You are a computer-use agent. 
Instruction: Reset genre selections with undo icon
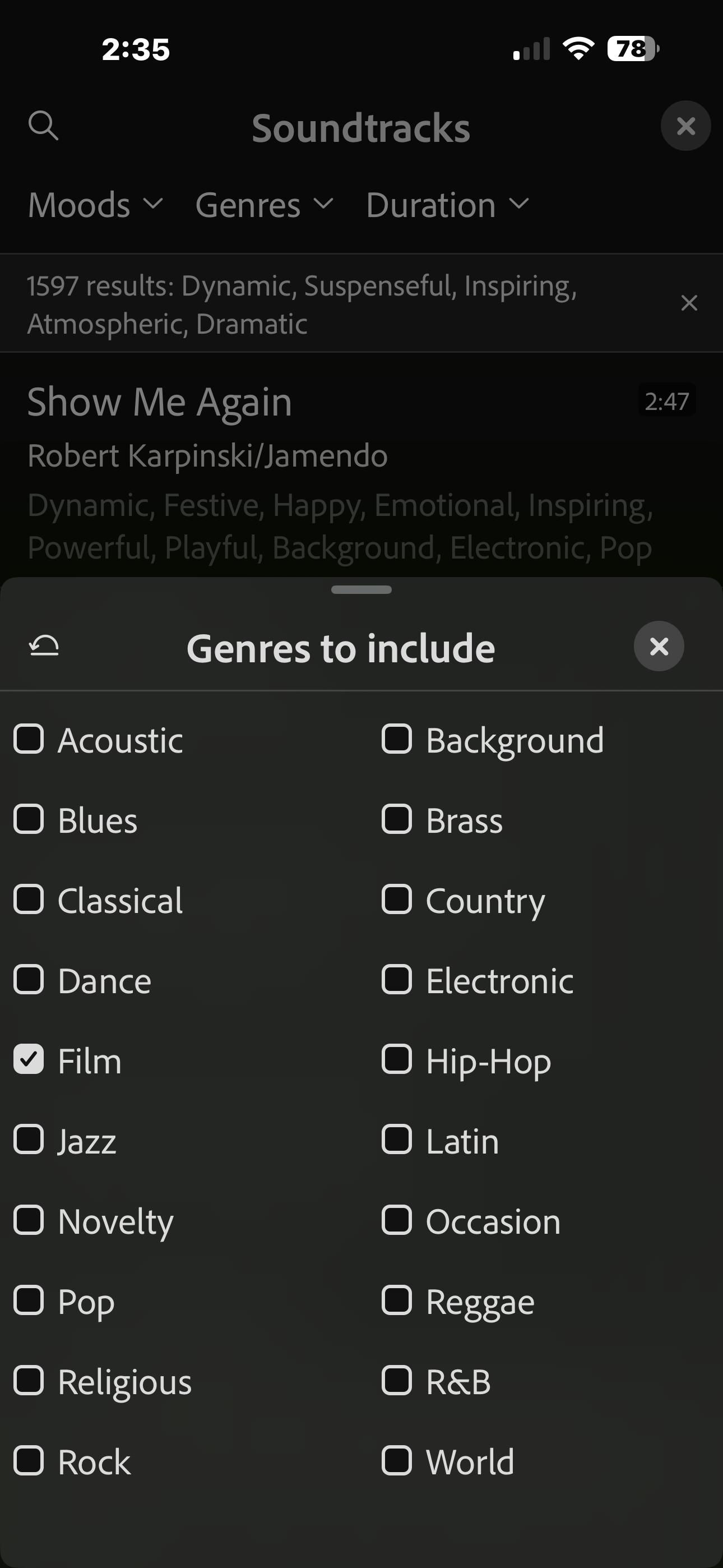point(44,646)
